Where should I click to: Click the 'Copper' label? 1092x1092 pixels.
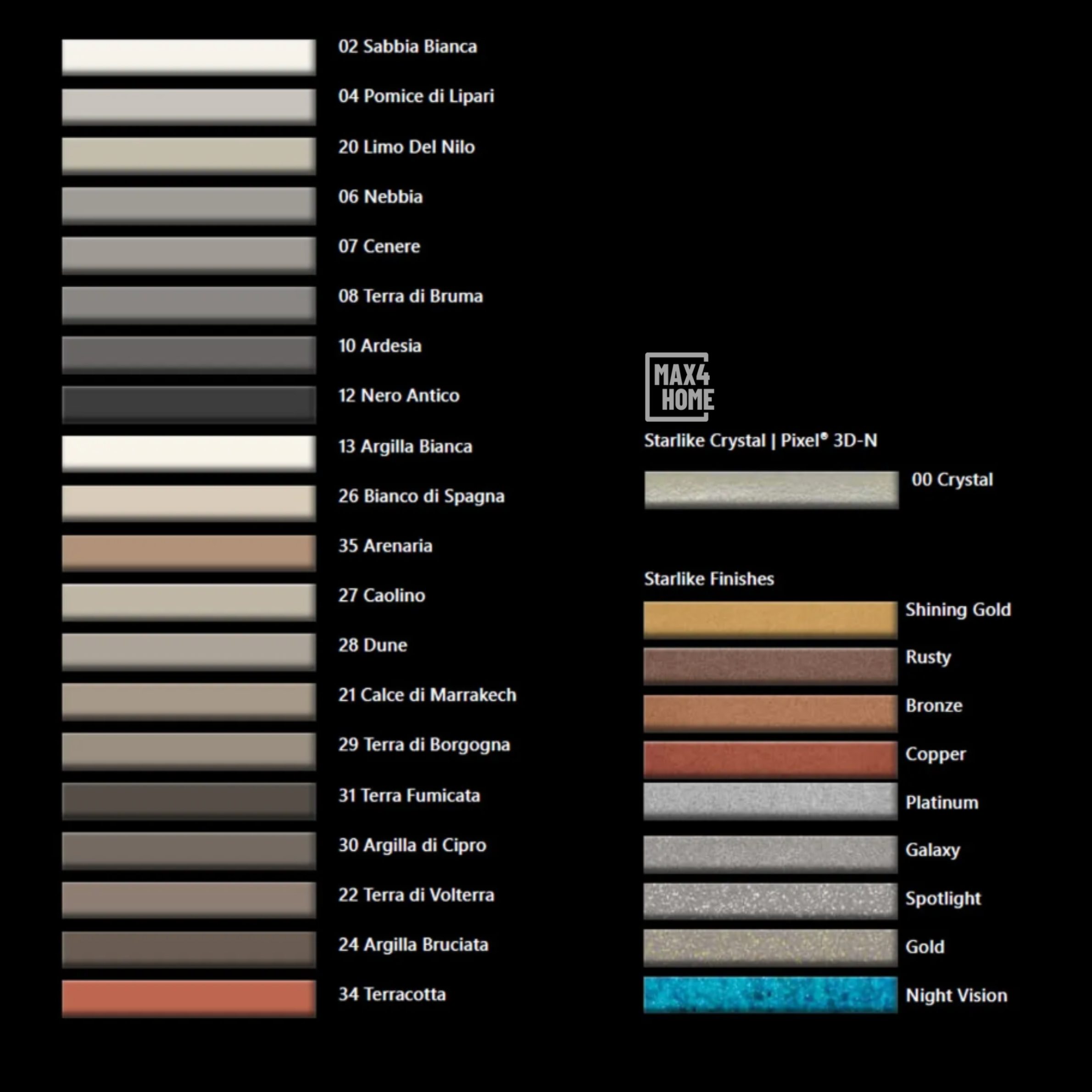click(936, 755)
